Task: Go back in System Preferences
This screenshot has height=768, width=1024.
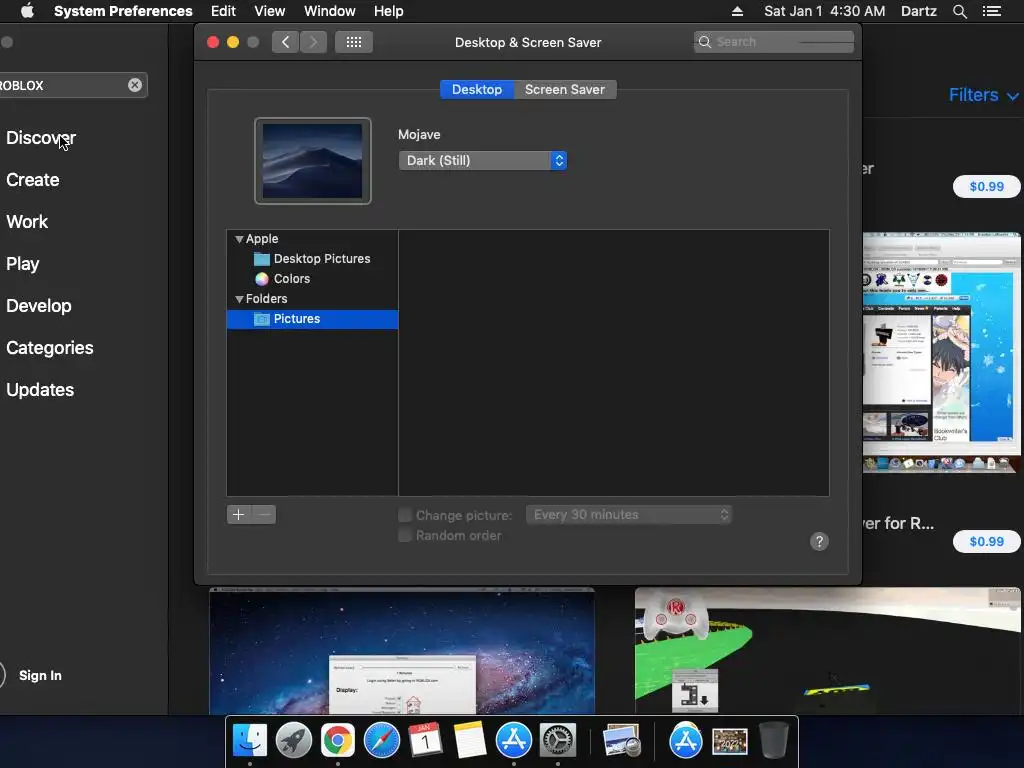Action: (x=285, y=42)
